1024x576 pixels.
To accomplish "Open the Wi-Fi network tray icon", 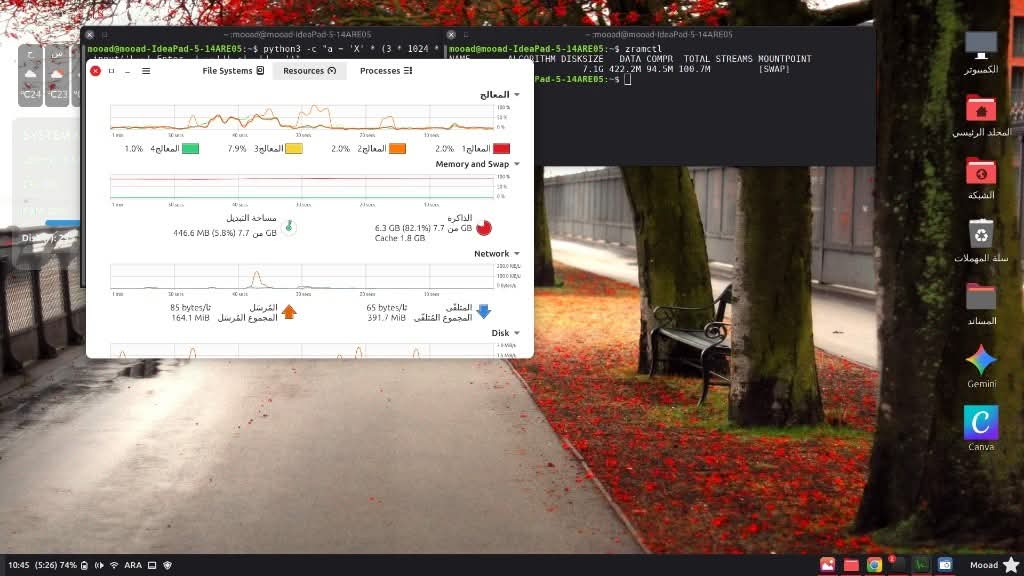I will click(114, 565).
